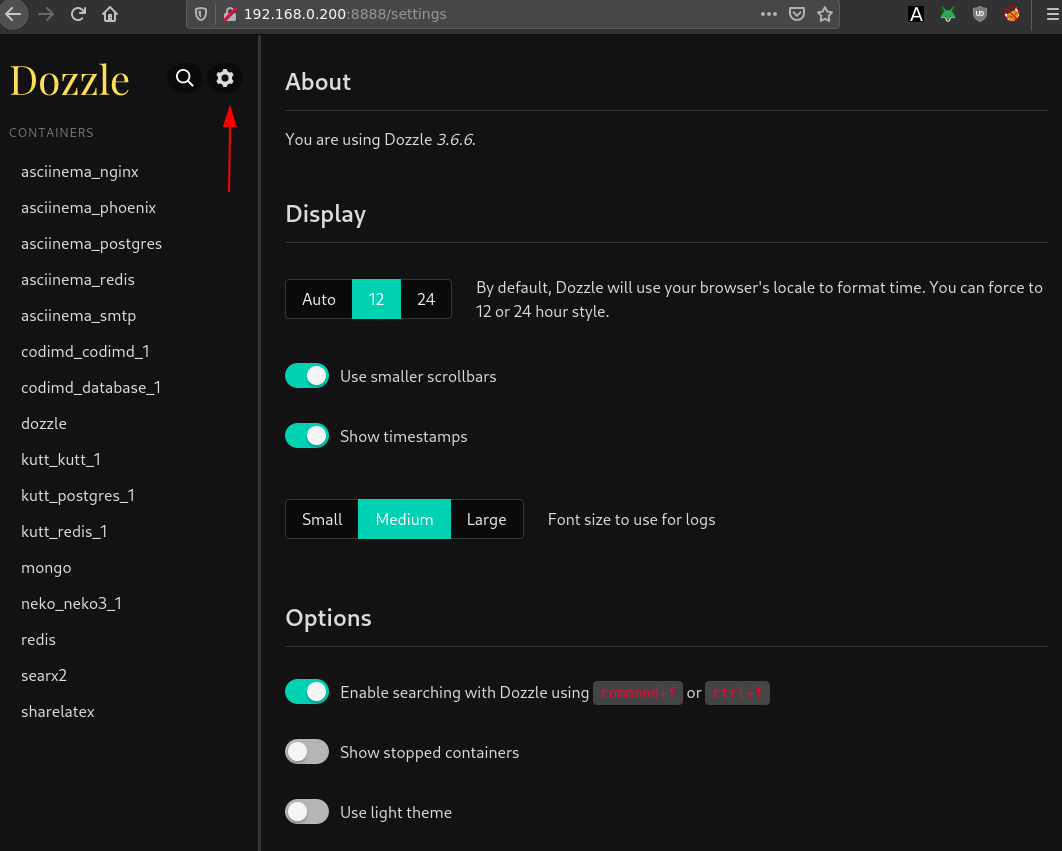Disable searching with Dozzle toggle
1062x851 pixels.
coord(307,692)
